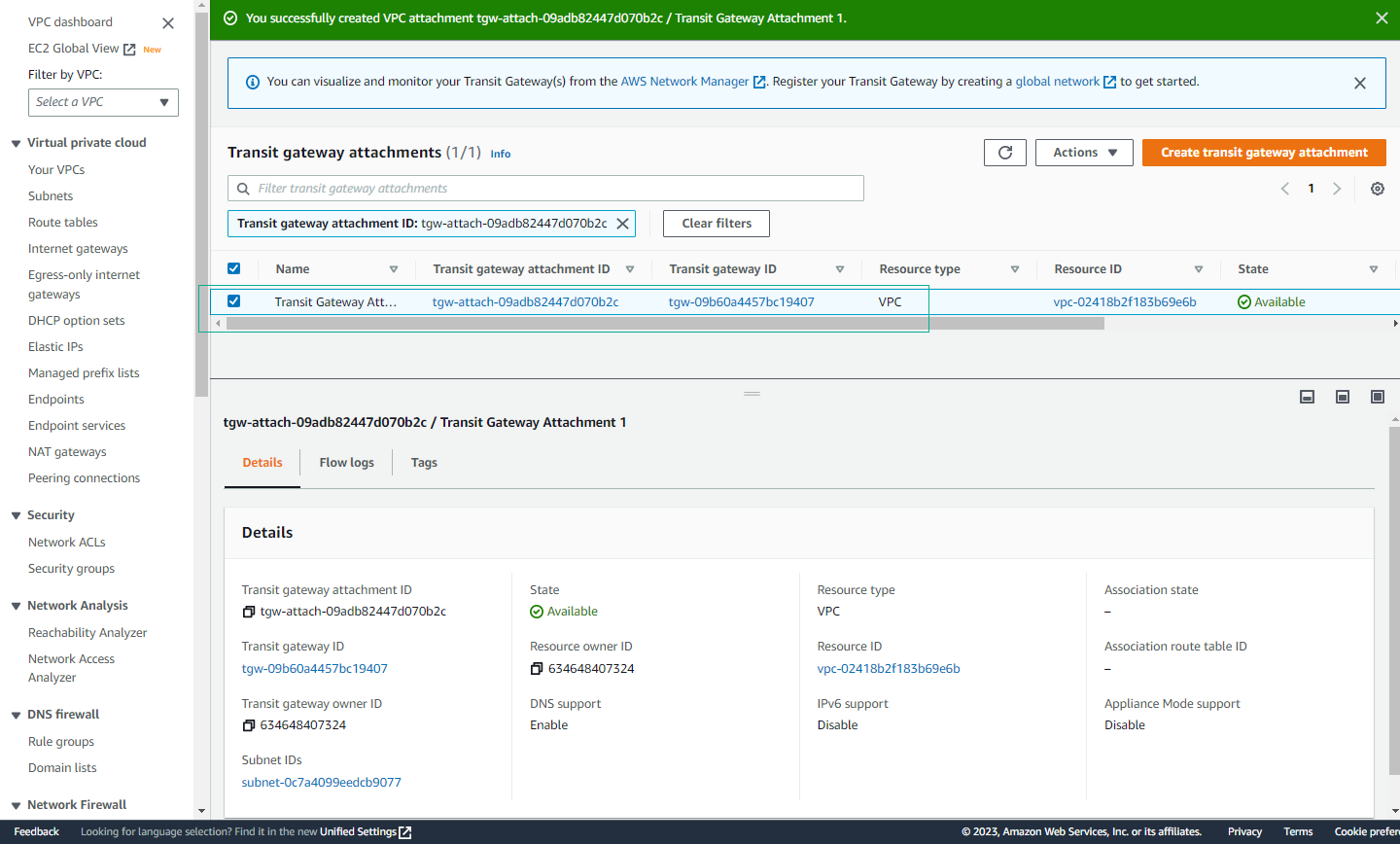Open Subnets in sidebar
The height and width of the screenshot is (844, 1400).
[51, 196]
